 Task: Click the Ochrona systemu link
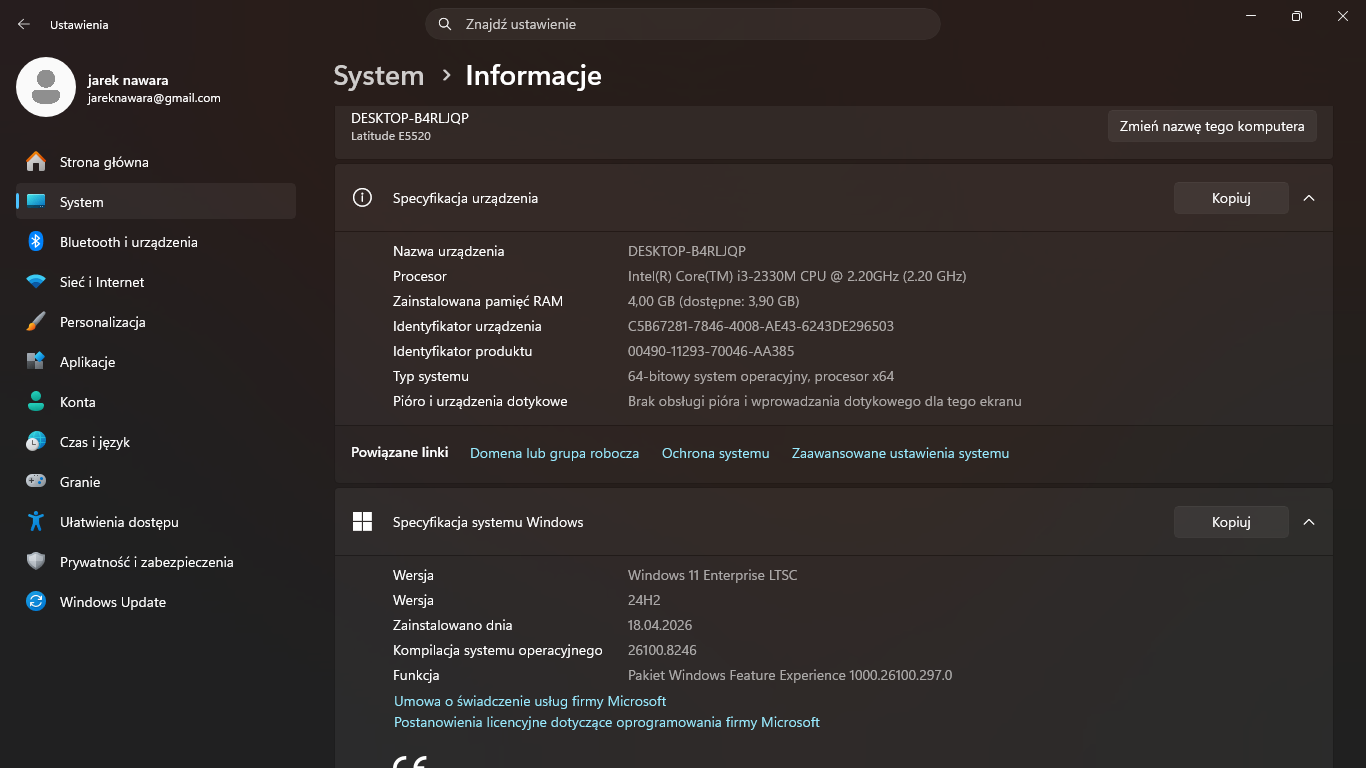click(x=715, y=453)
